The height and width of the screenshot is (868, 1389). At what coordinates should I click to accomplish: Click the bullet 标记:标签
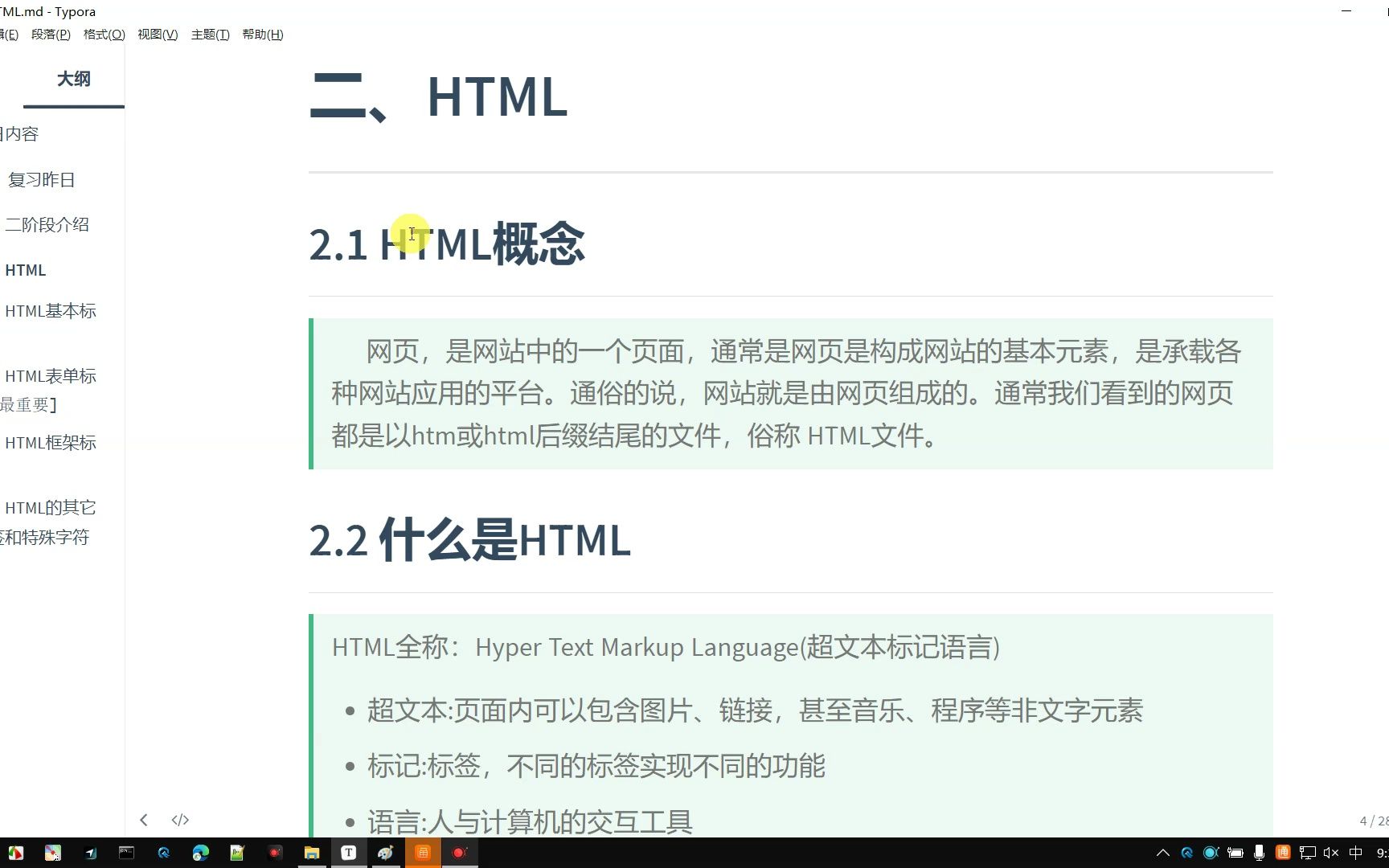point(596,766)
